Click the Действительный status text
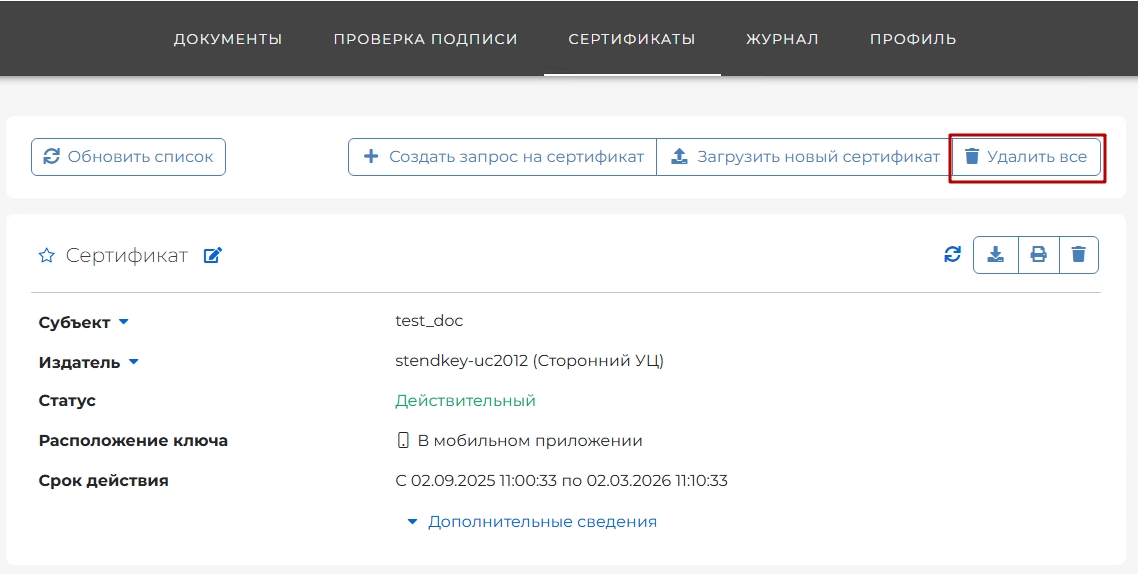The height and width of the screenshot is (574, 1138). [465, 401]
